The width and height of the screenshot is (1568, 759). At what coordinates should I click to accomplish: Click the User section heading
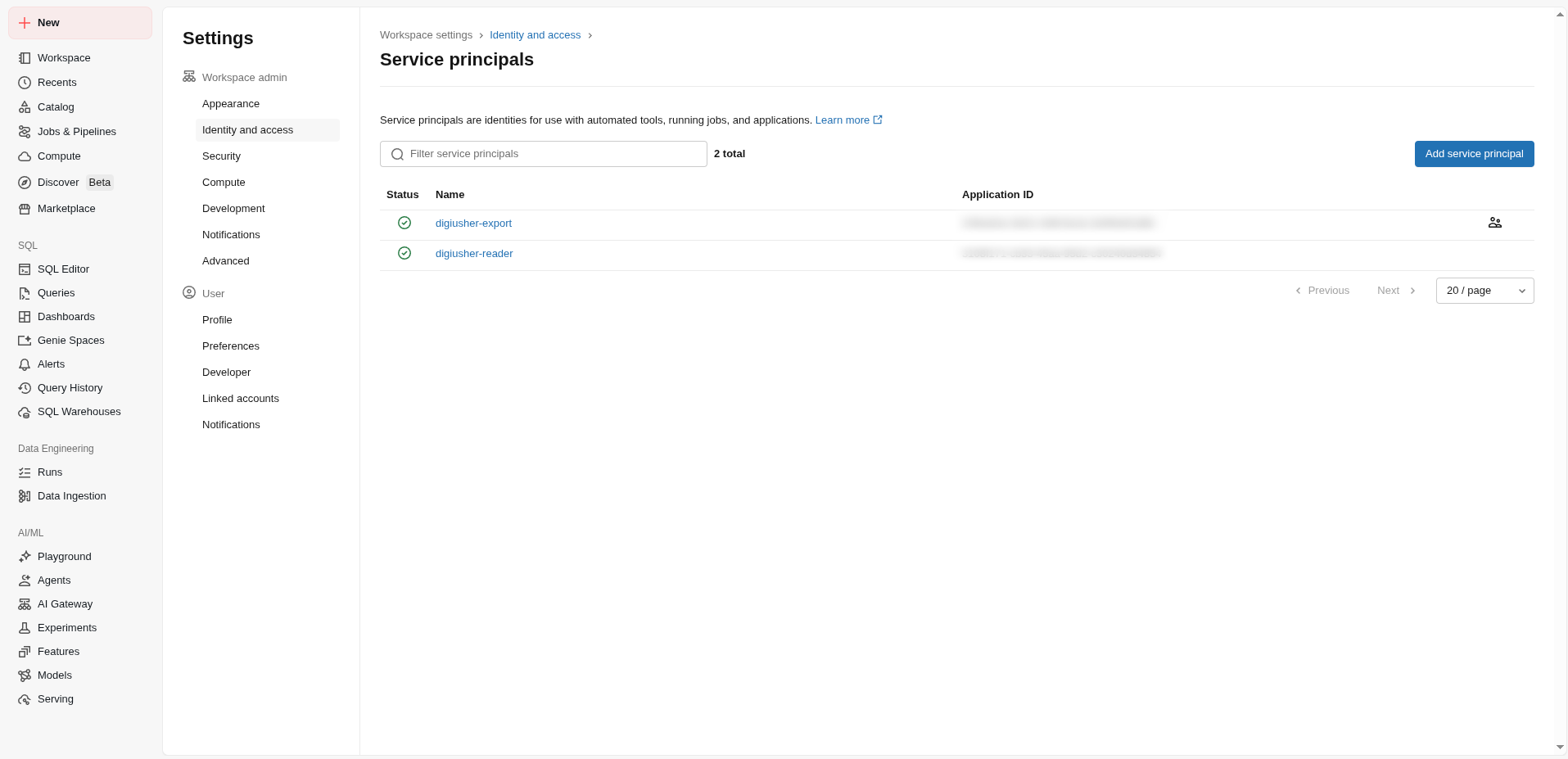coord(213,294)
